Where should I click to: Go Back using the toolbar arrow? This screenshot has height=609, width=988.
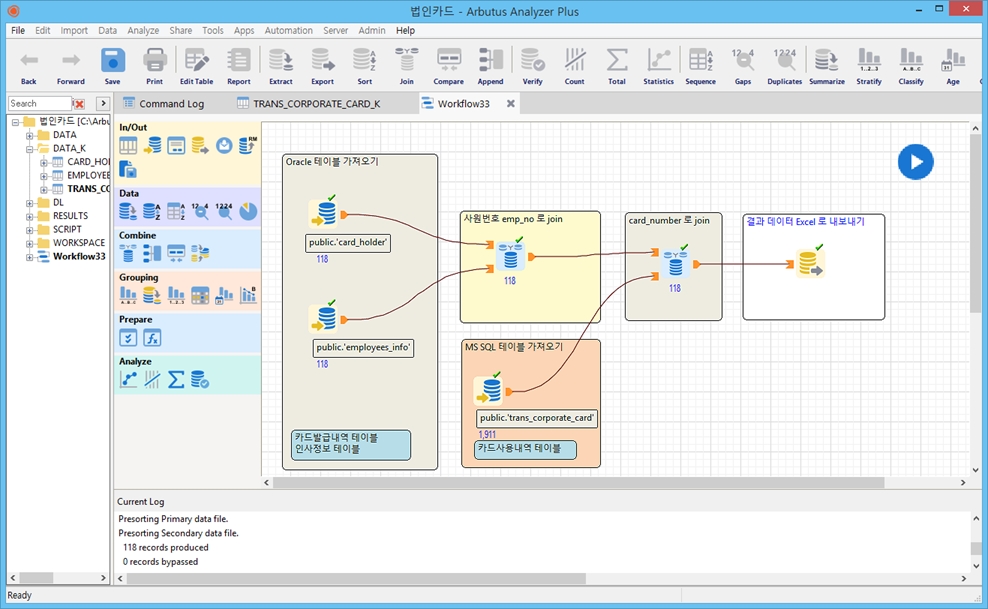(29, 60)
